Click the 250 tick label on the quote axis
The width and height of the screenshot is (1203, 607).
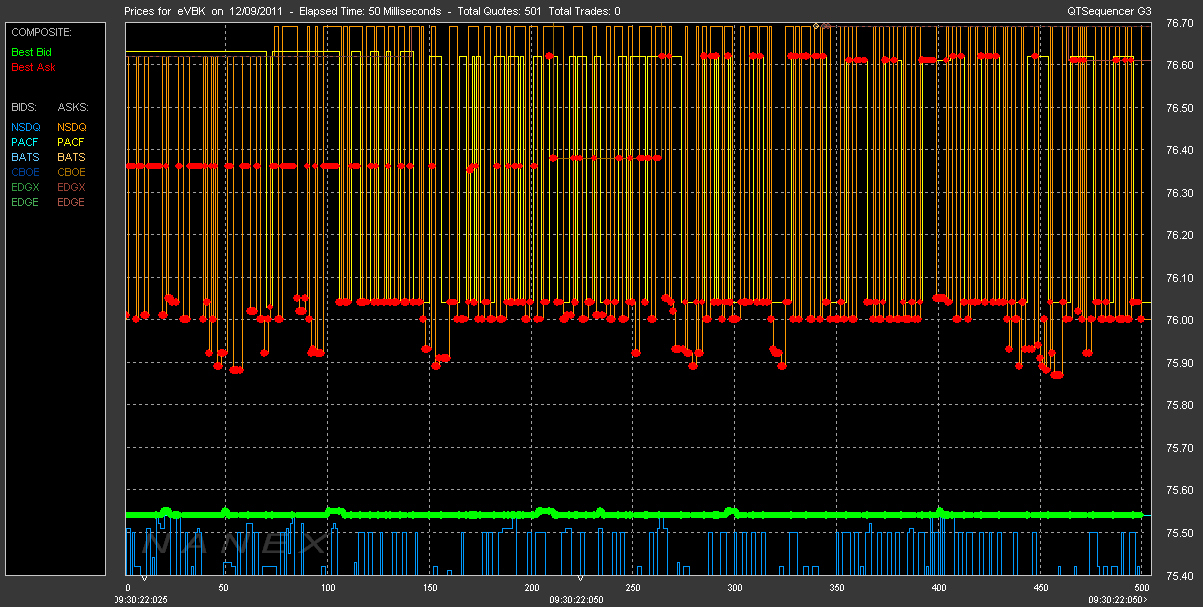(x=632, y=587)
